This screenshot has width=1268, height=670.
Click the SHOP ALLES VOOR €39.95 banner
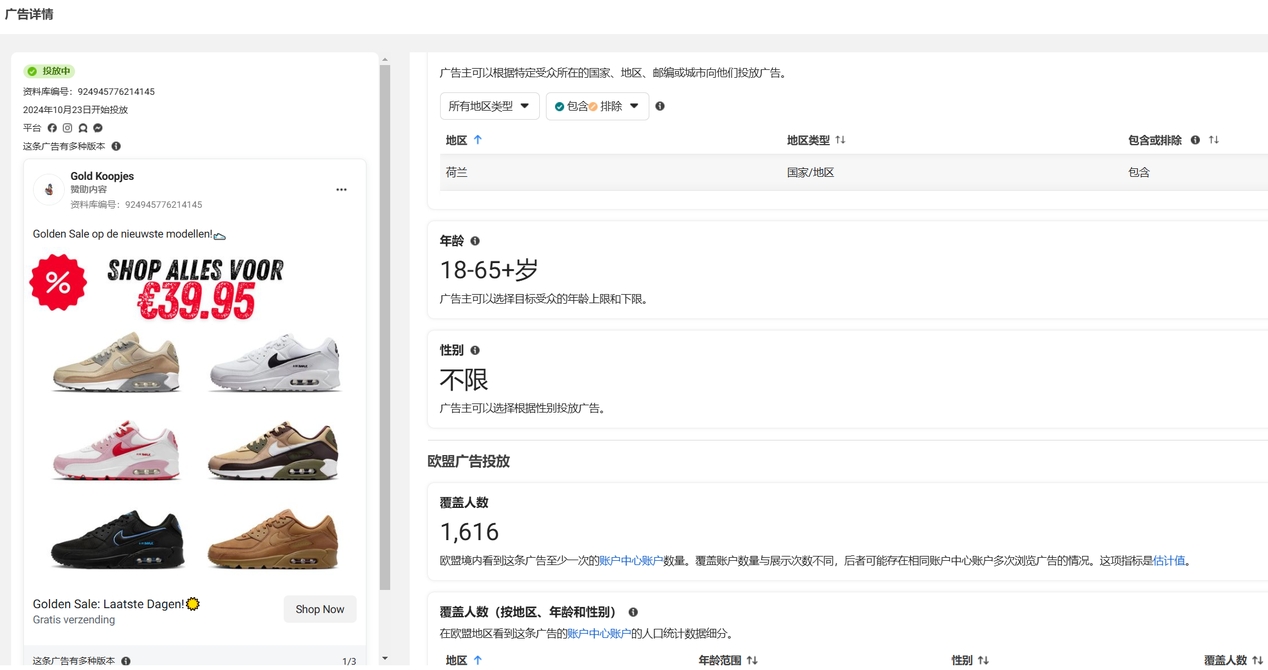[196, 288]
